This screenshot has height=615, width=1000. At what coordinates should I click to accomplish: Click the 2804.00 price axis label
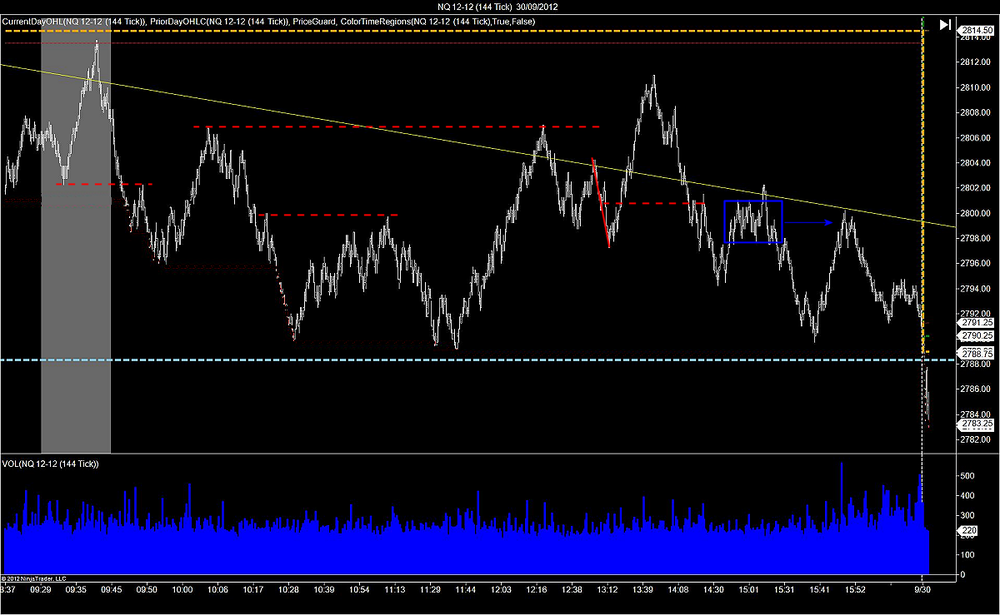[x=975, y=163]
